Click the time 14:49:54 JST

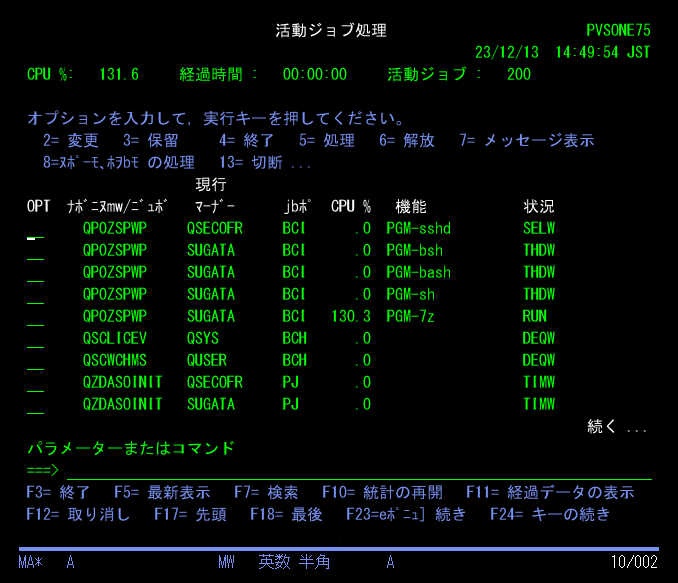603,52
